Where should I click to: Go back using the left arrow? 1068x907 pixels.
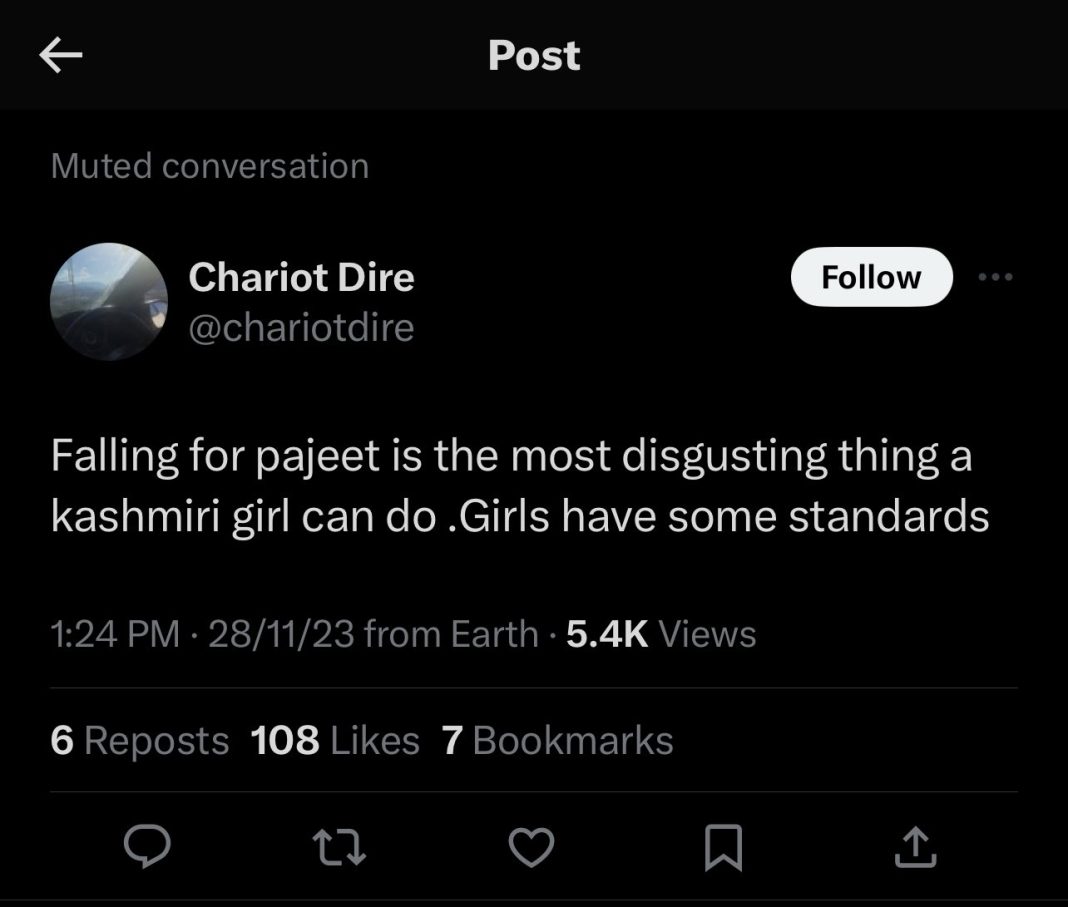tap(61, 54)
